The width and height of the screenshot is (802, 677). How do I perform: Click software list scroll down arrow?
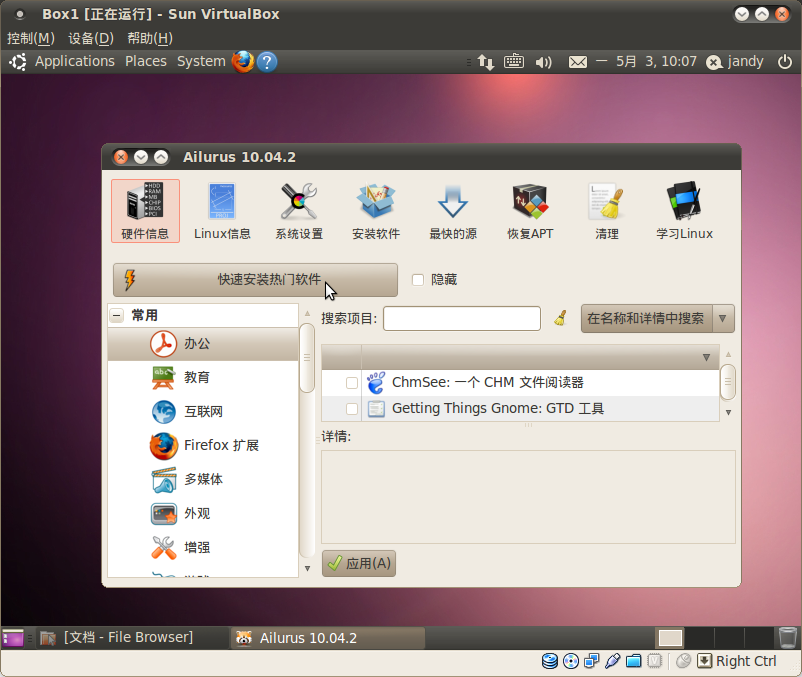click(x=728, y=412)
